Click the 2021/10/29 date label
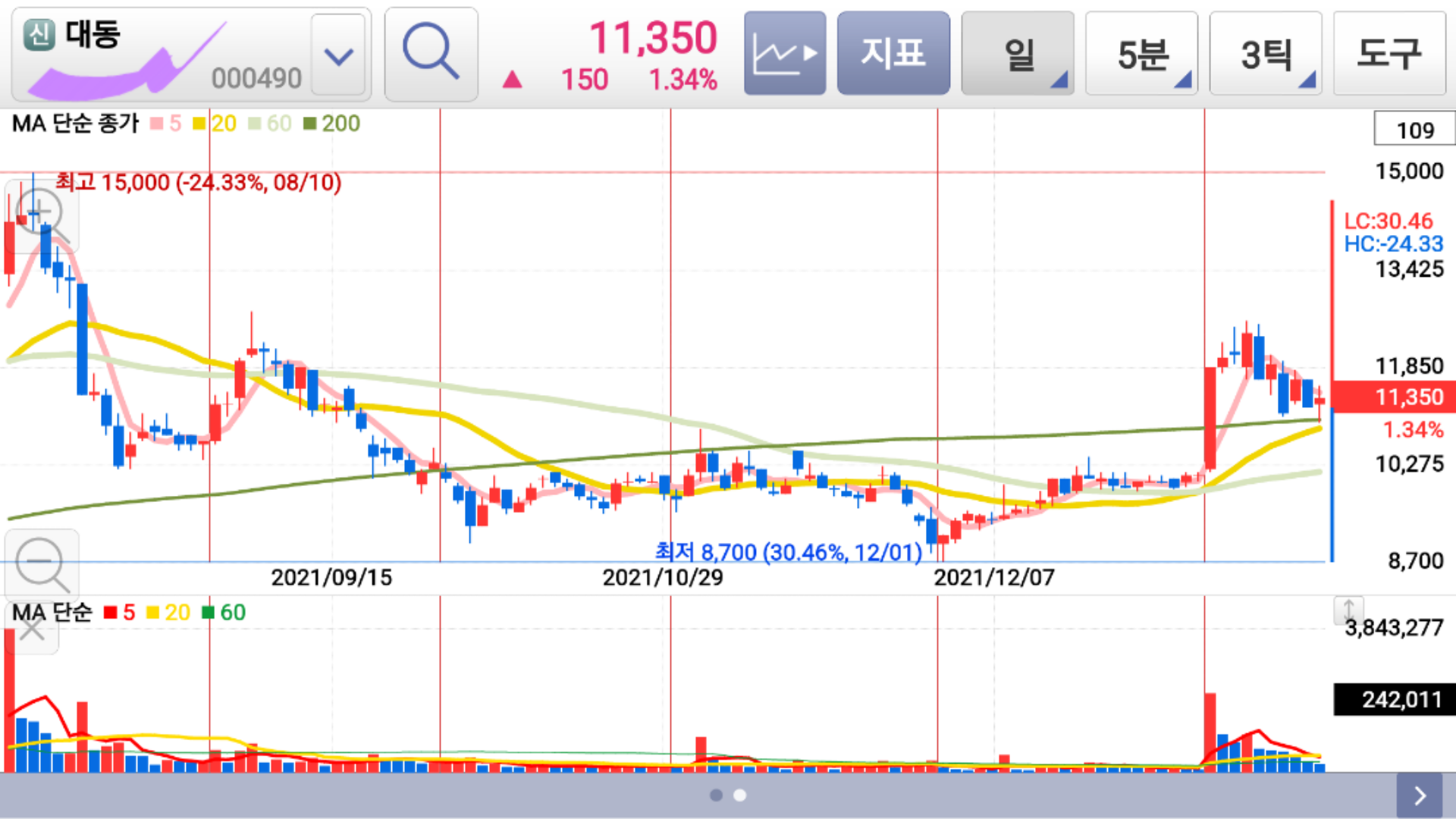 click(x=663, y=578)
